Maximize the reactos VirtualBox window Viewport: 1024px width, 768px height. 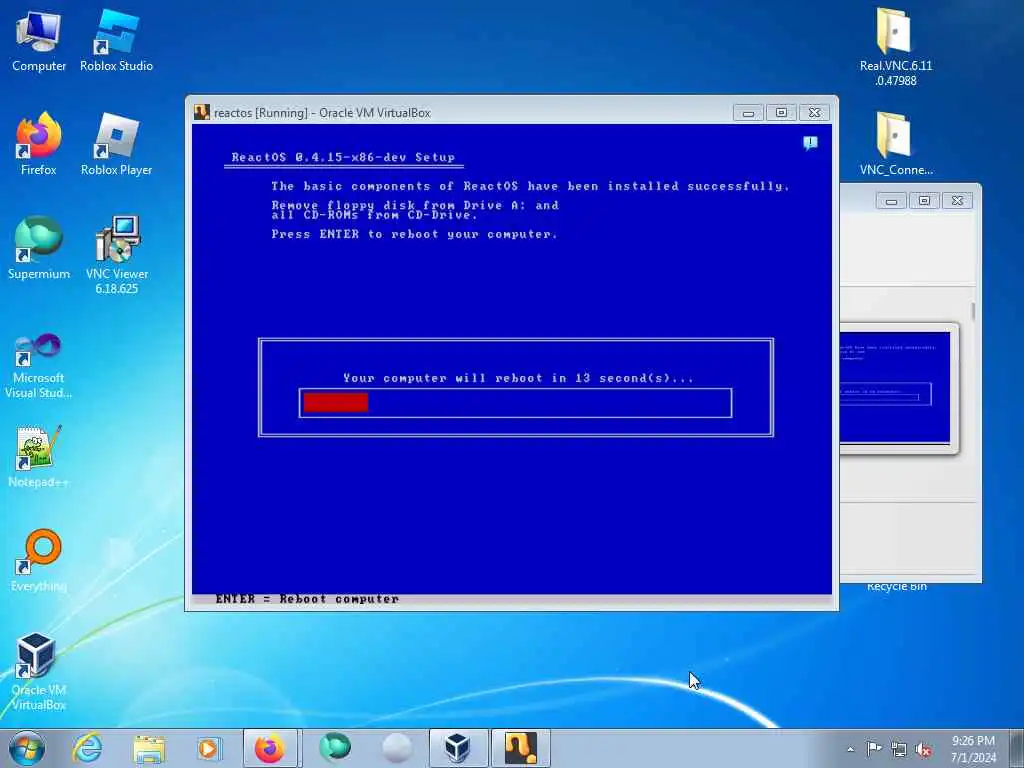(781, 112)
